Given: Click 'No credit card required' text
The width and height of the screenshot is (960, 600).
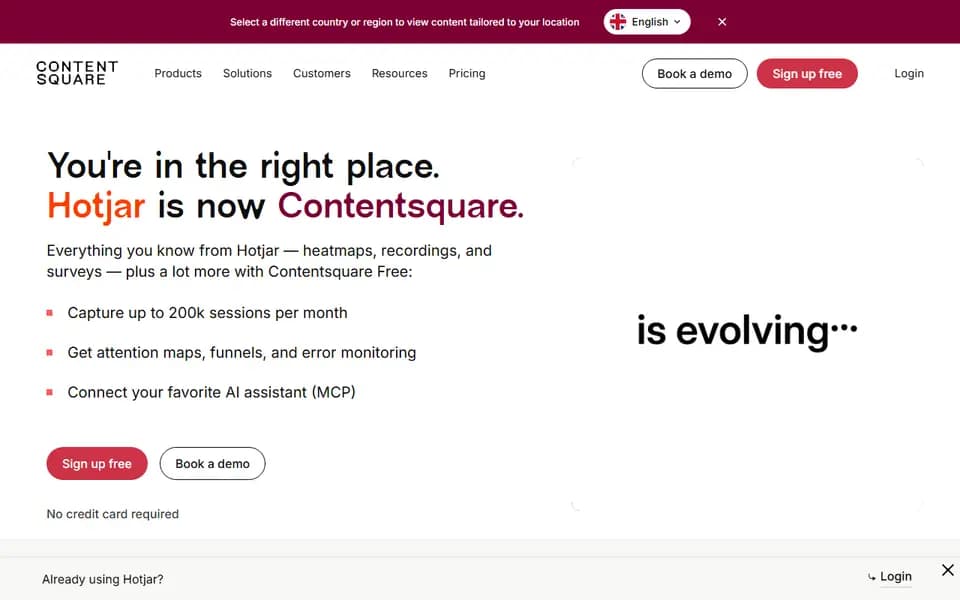Looking at the screenshot, I should tap(113, 514).
